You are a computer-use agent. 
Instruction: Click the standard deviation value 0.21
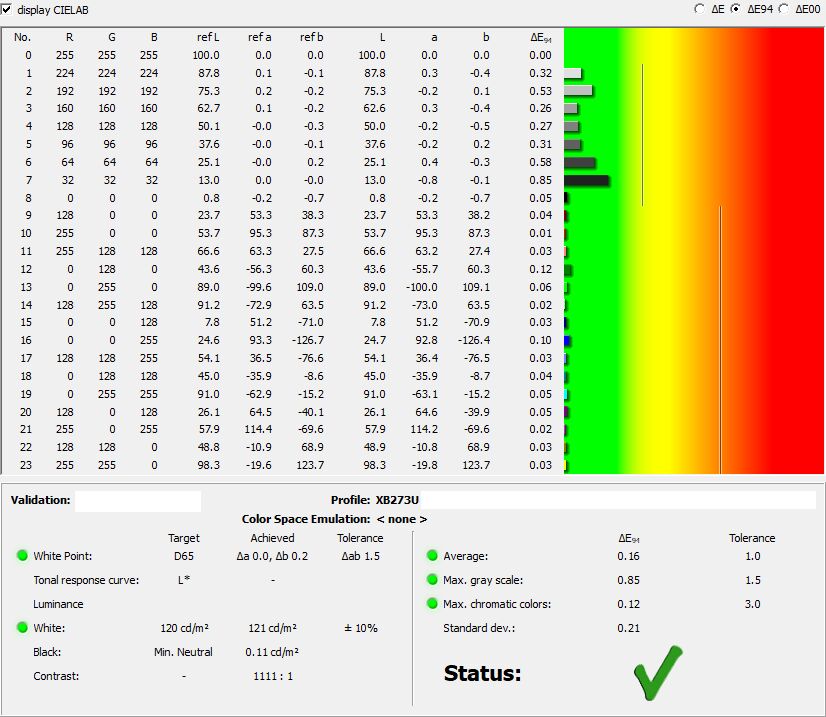pyautogui.click(x=628, y=627)
